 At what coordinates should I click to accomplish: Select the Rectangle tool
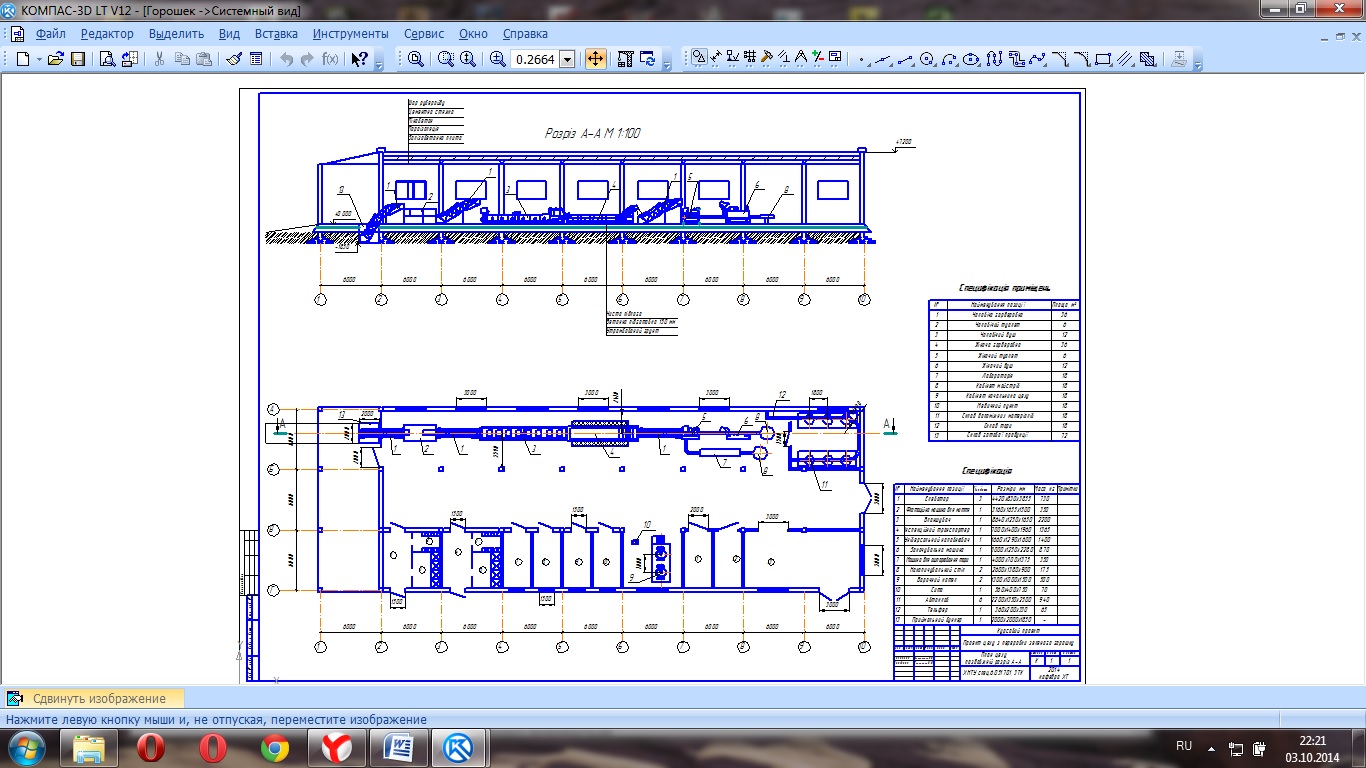[x=1103, y=59]
